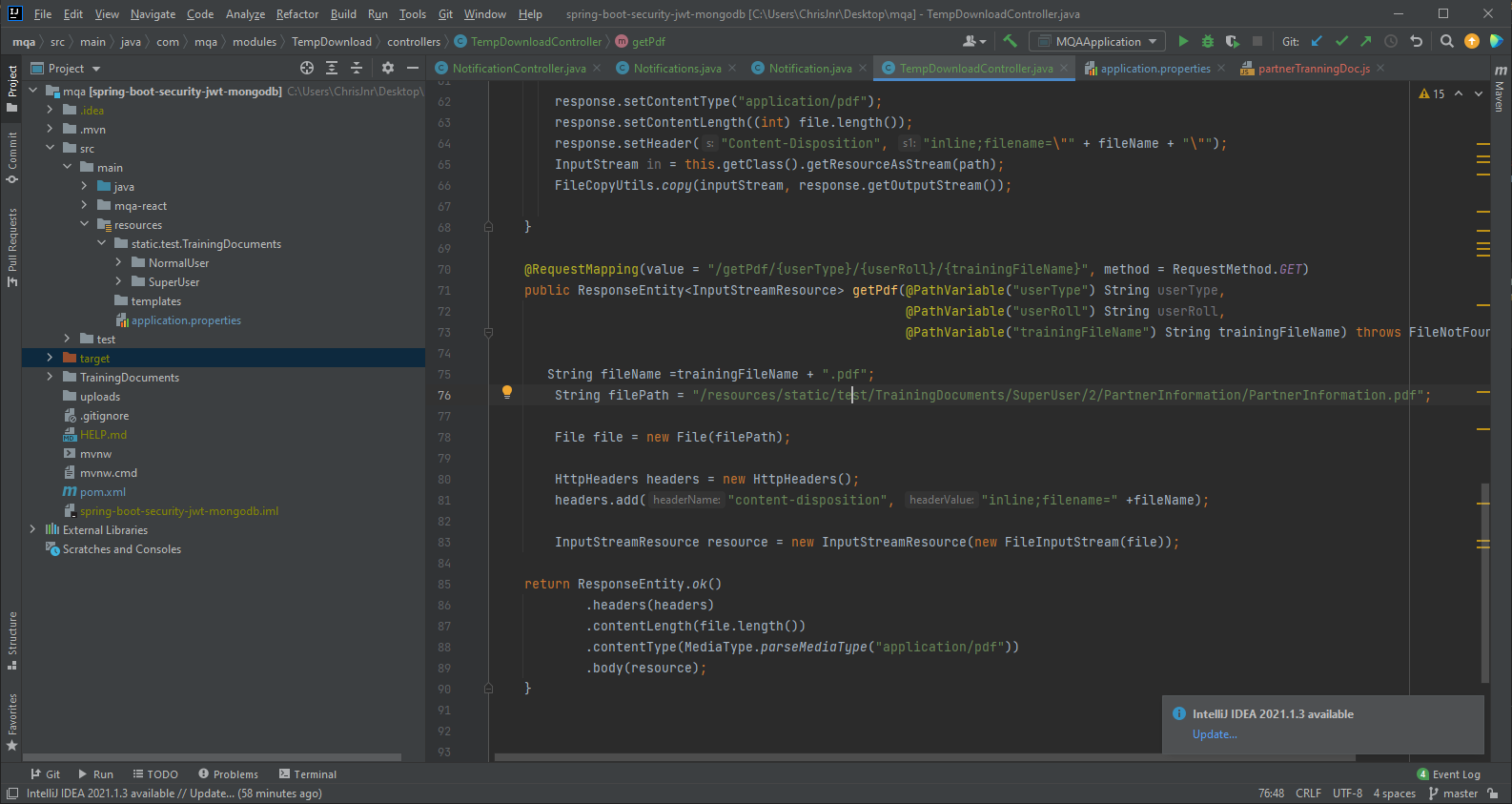Collapse All icon in Project panel
Image resolution: width=1512 pixels, height=804 pixels.
357,68
